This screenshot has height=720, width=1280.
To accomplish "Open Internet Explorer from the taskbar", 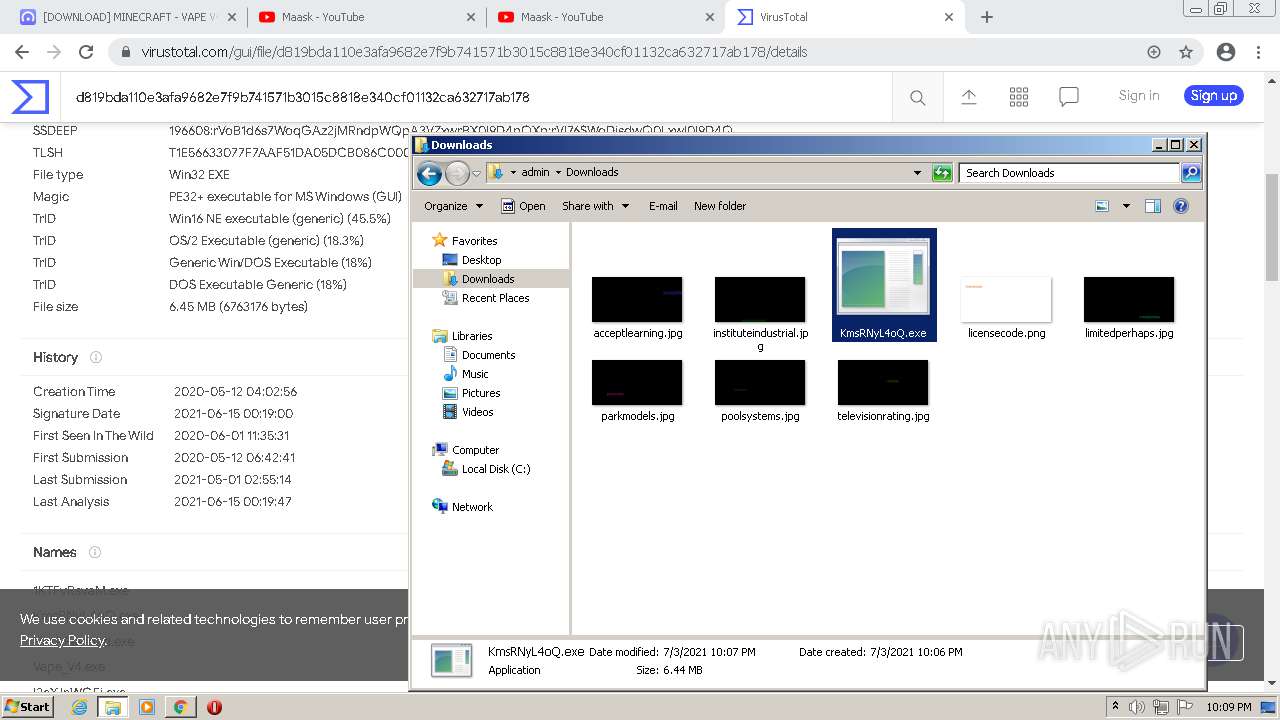I will 80,707.
